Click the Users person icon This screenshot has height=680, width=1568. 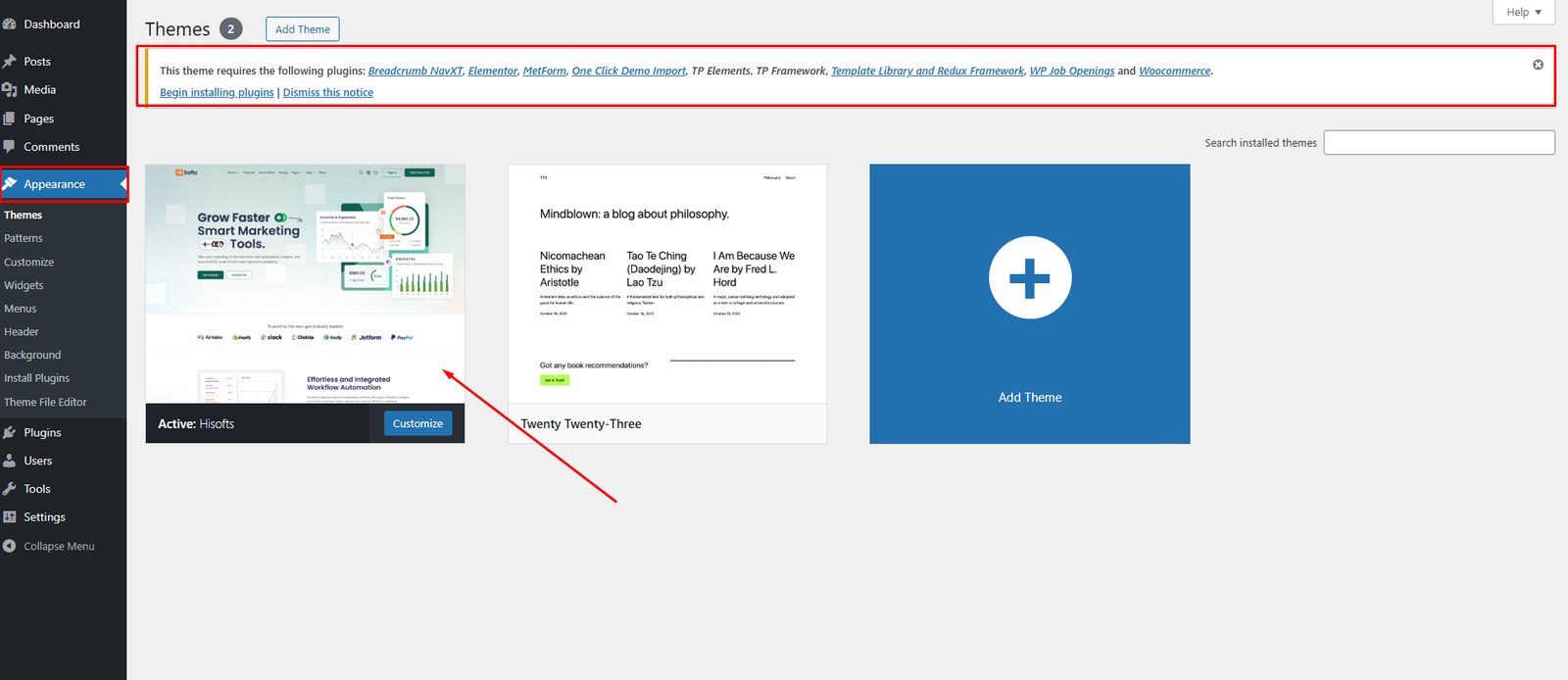(10, 461)
